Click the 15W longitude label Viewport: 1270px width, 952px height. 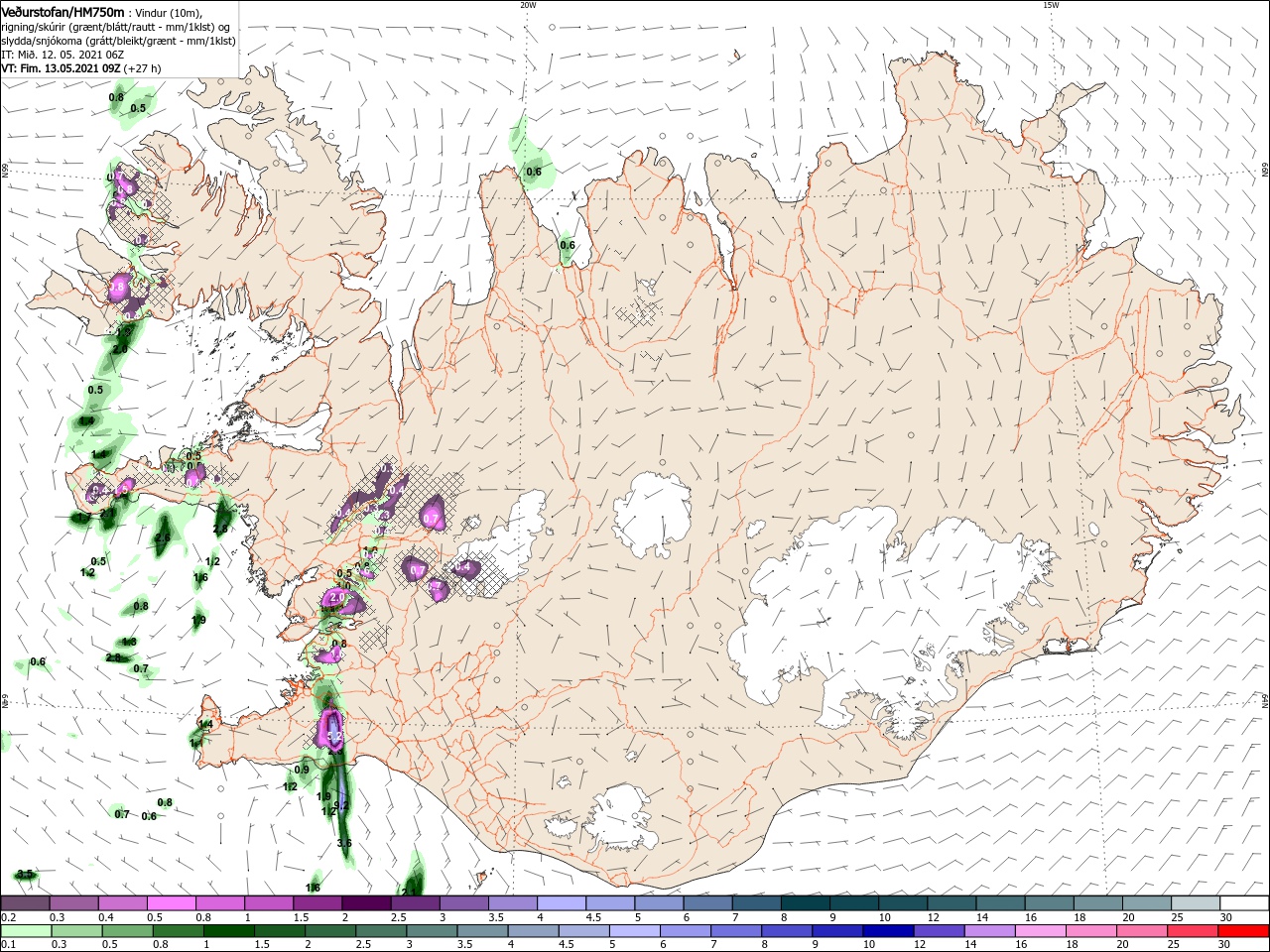tap(1051, 4)
